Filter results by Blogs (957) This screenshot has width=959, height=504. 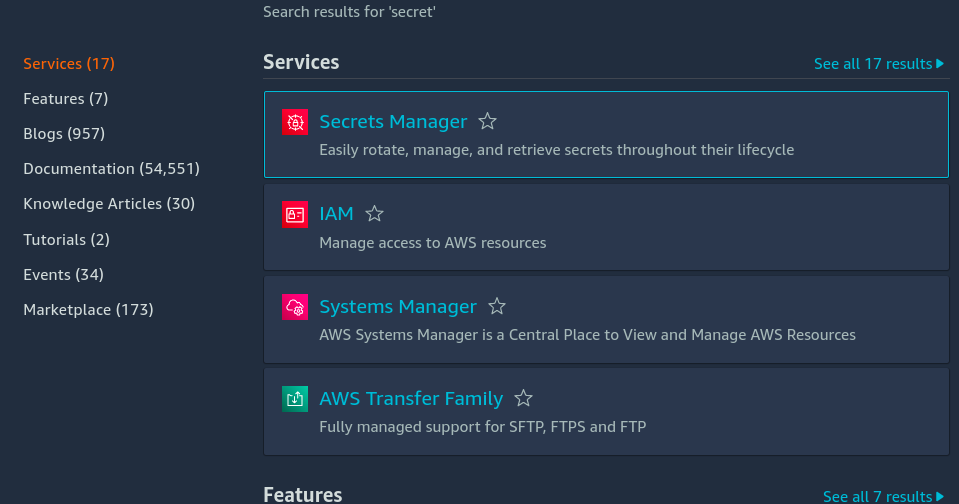click(64, 134)
